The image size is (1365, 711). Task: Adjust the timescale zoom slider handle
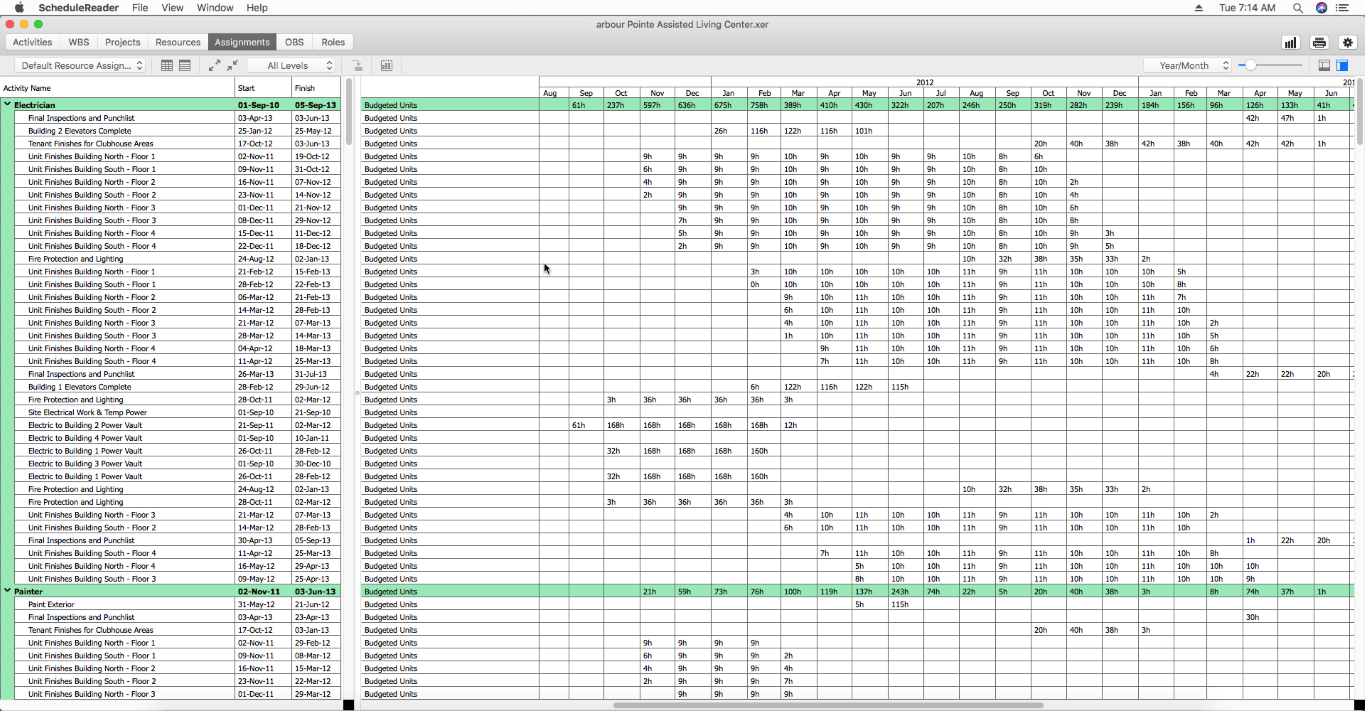click(x=1249, y=65)
